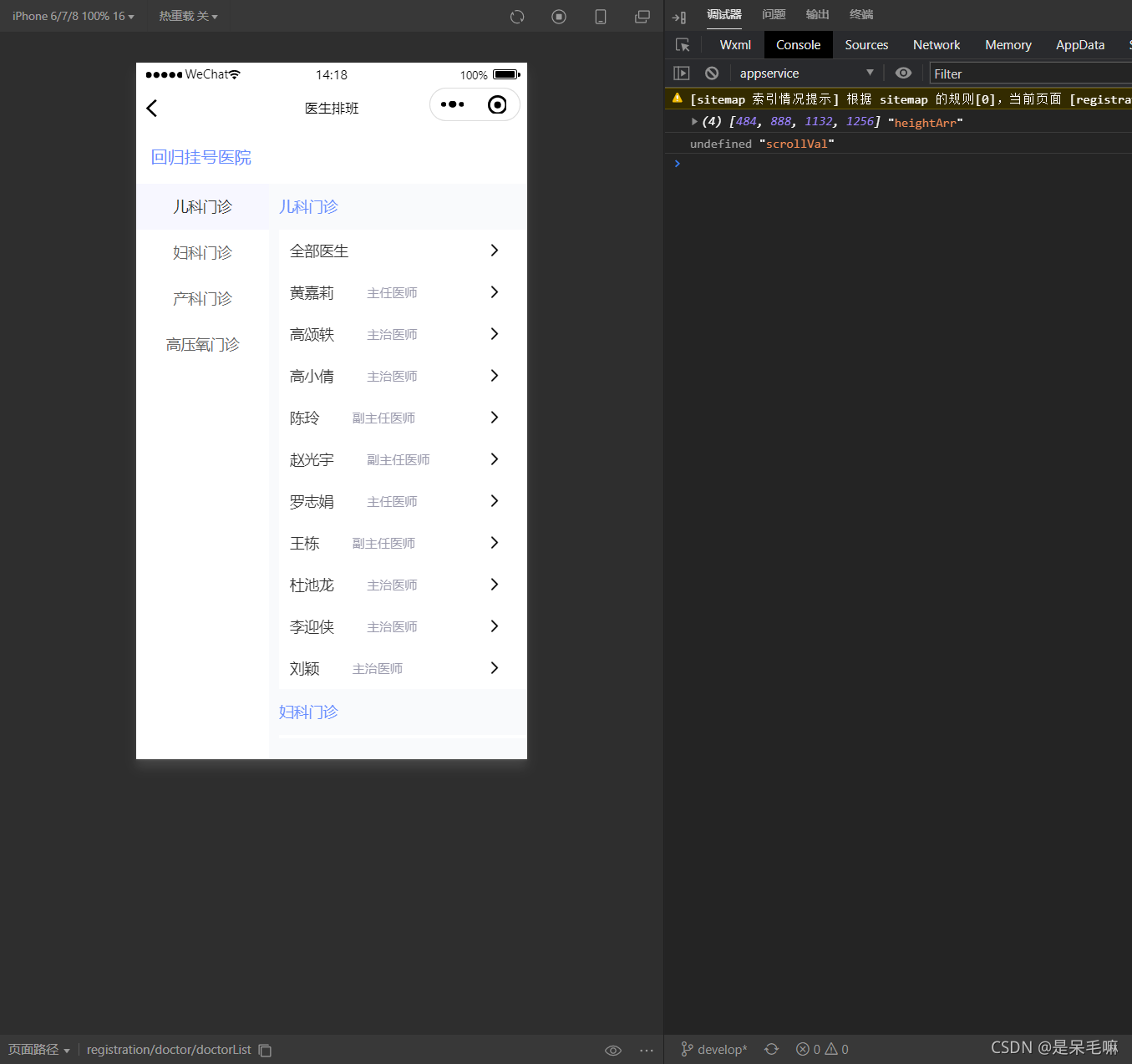The image size is (1132, 1064).
Task: Click the simulator refresh icon
Action: (517, 17)
